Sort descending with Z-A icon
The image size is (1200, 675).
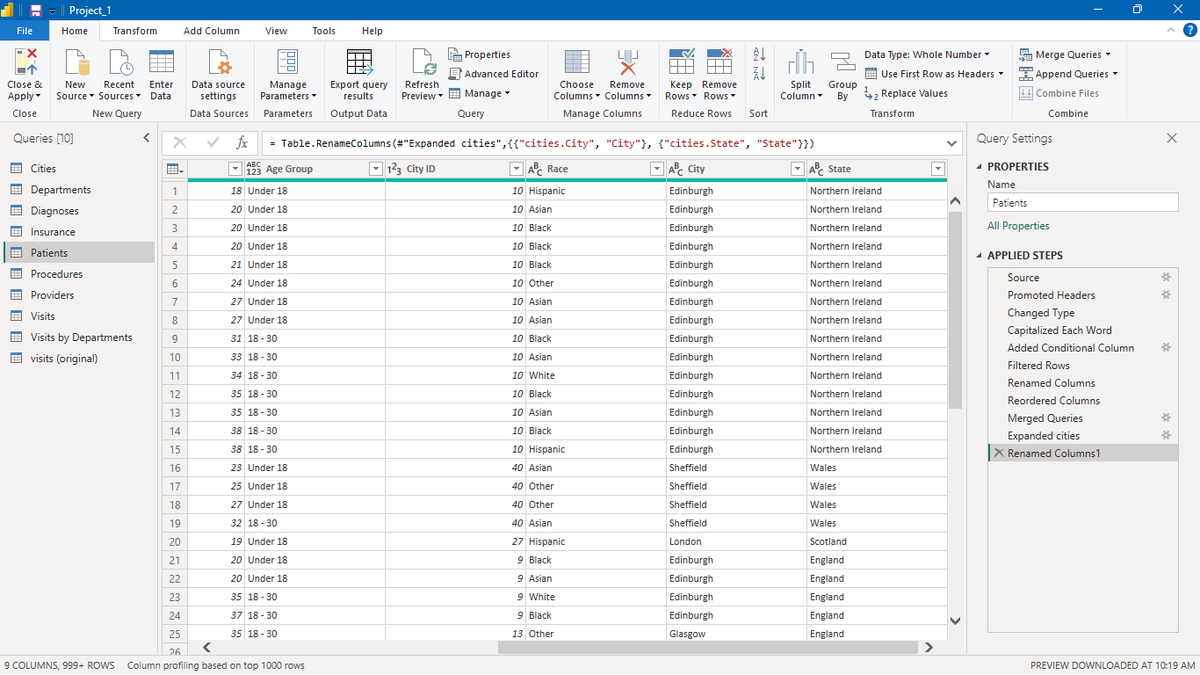pyautogui.click(x=758, y=74)
